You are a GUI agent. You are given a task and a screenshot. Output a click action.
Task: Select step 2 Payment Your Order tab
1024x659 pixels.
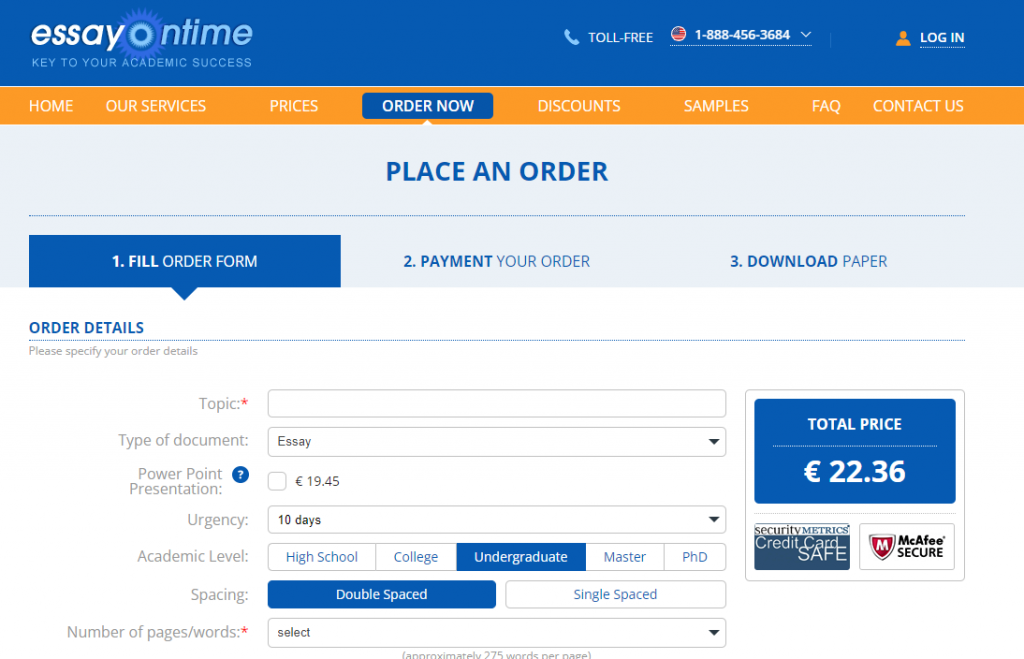point(497,261)
